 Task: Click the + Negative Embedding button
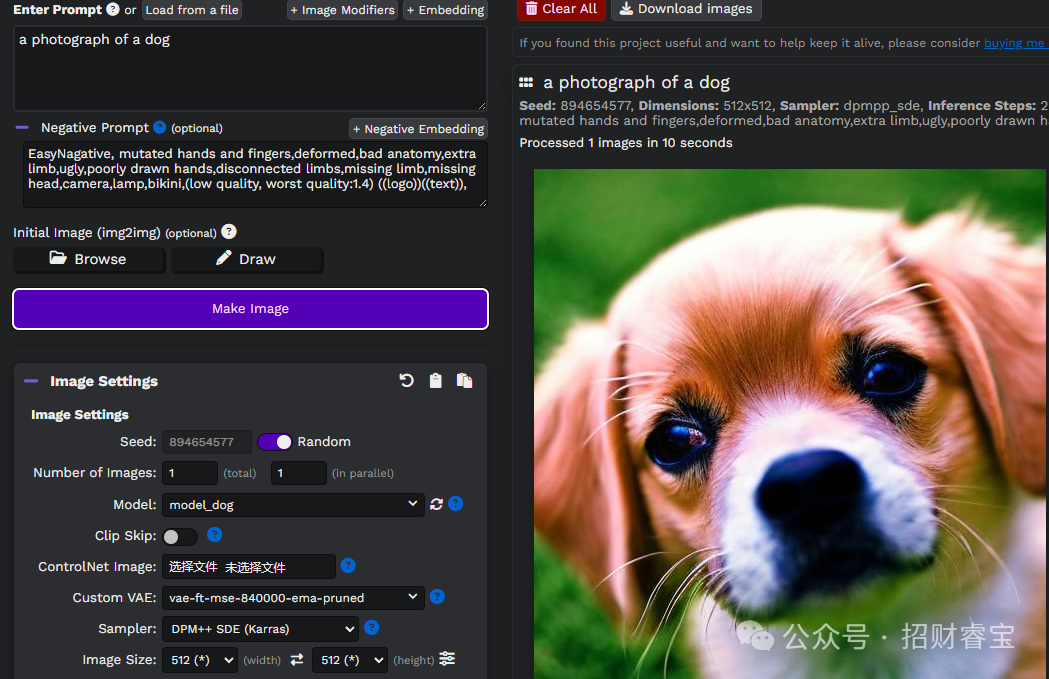tap(418, 128)
